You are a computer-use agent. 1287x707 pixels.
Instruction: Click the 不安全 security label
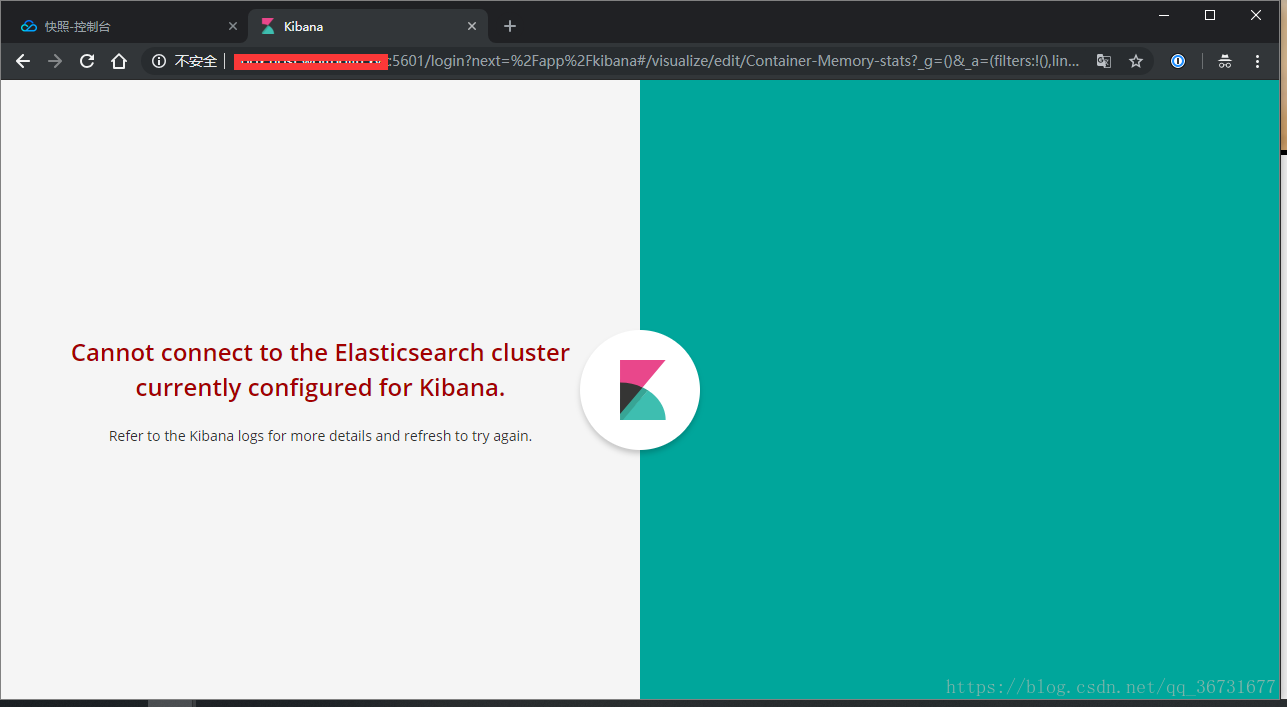click(x=196, y=61)
